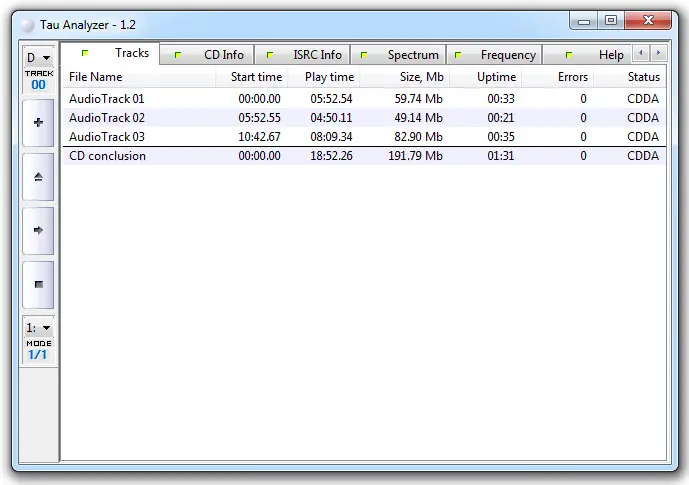
Task: Click the eject disc button
Action: 38,177
